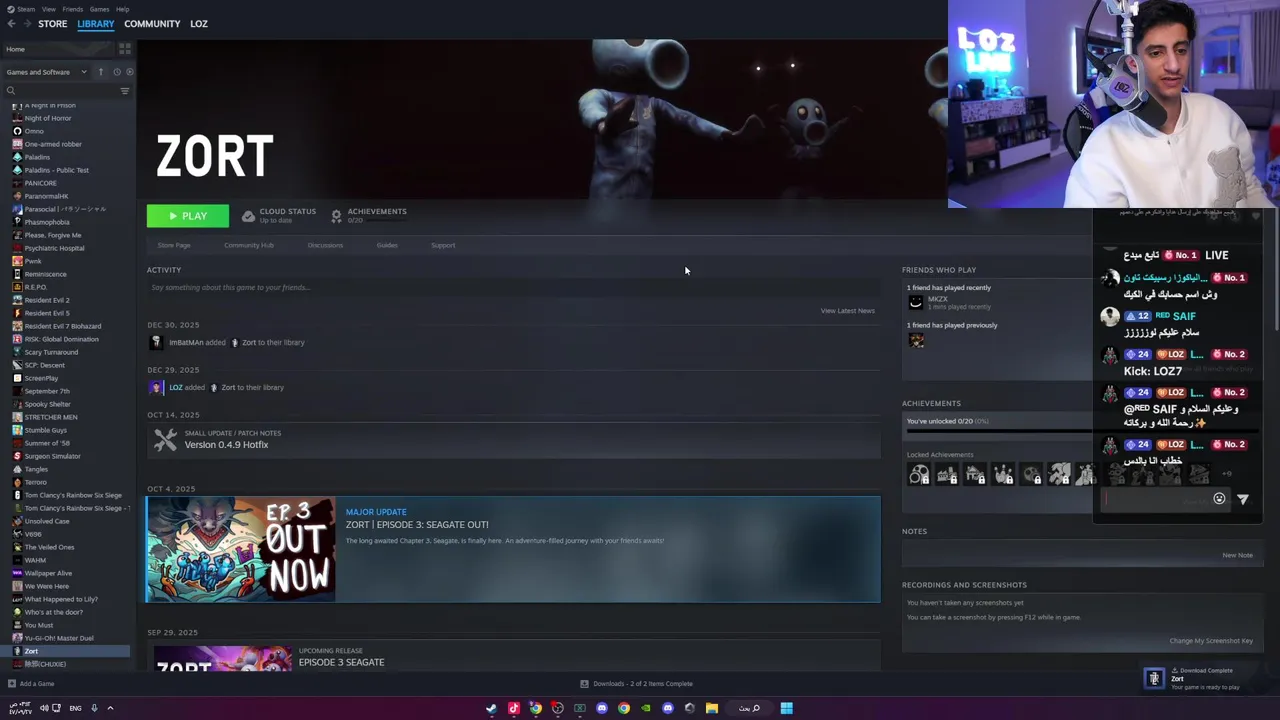Switch library to grid view icon
Image resolution: width=1280 pixels, height=720 pixels.
point(125,48)
